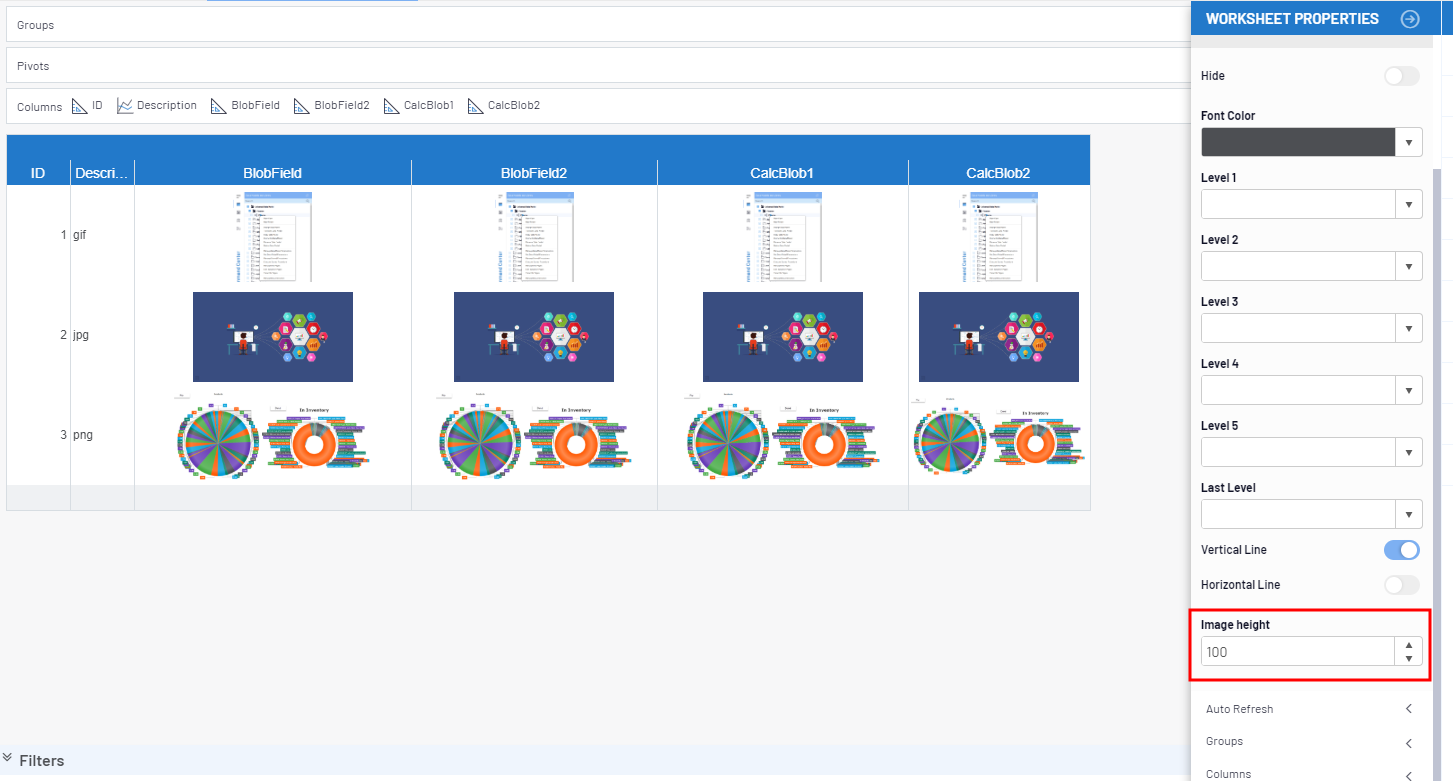Click the CalcBlob1 table header
This screenshot has height=781, width=1453.
tap(782, 173)
